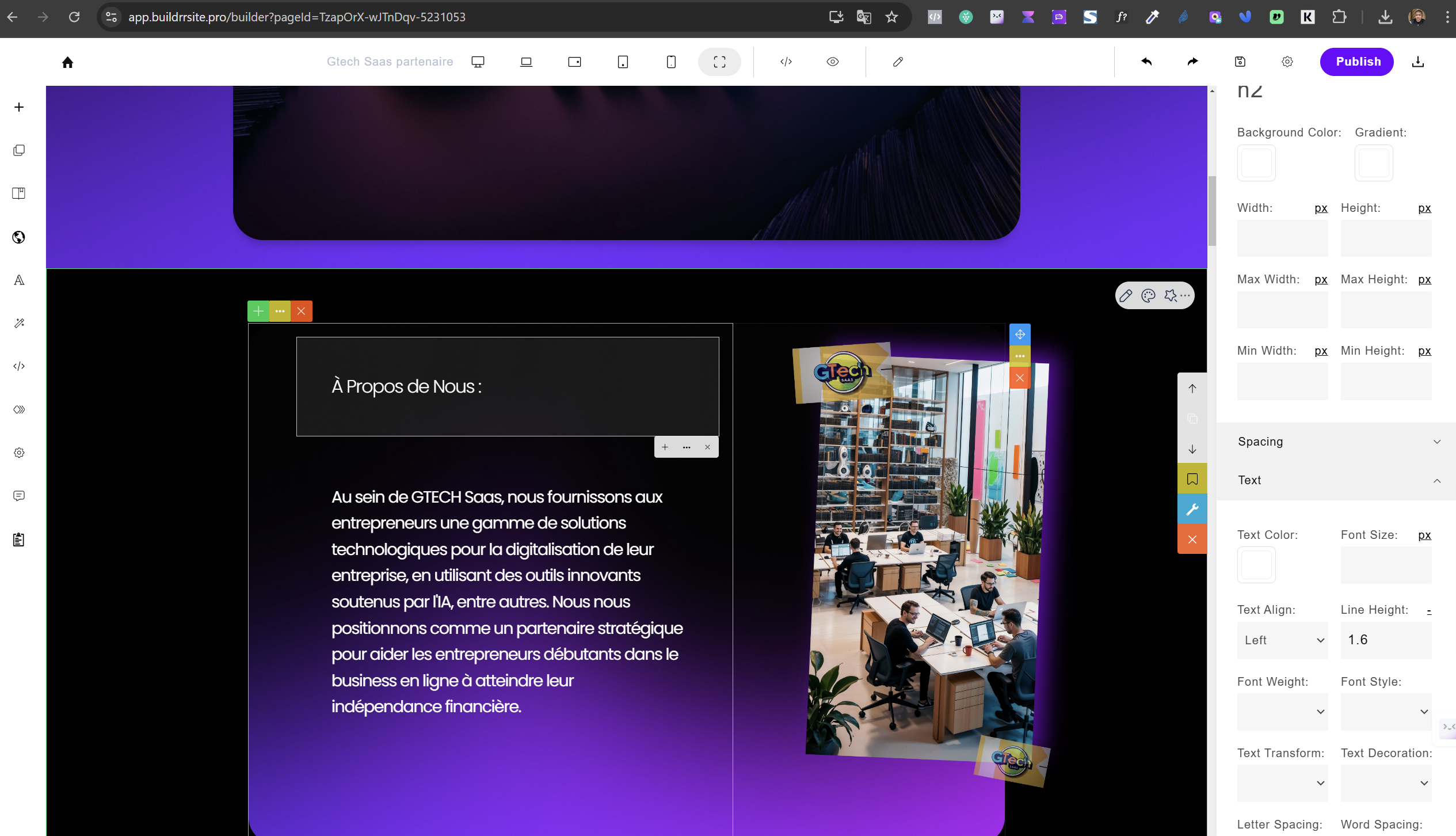Screen dimensions: 1456x836
Task: Open the code view icon in the top toolbar
Action: pyautogui.click(x=786, y=62)
